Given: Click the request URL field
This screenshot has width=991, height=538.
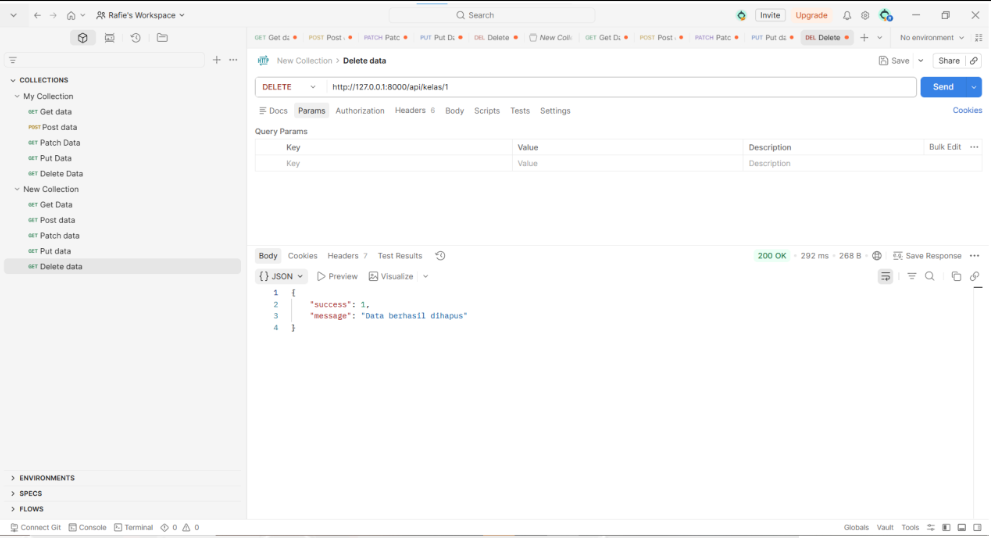Looking at the screenshot, I should click(621, 87).
